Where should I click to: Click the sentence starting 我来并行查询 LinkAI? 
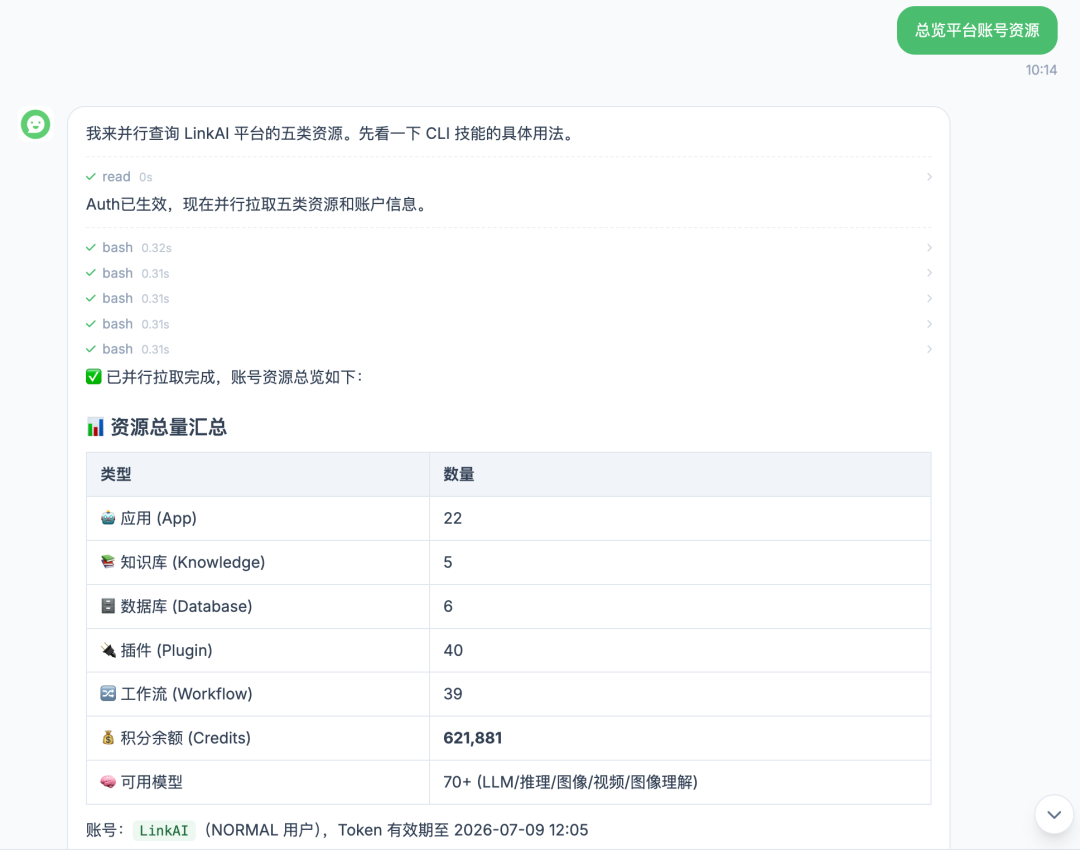[x=331, y=134]
